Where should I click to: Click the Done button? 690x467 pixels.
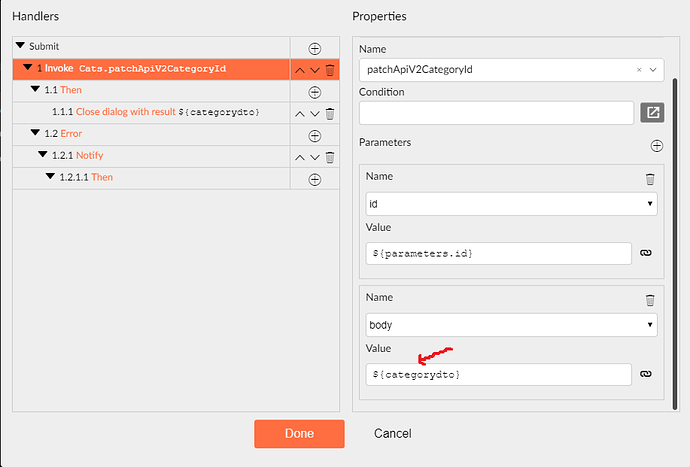tap(299, 434)
